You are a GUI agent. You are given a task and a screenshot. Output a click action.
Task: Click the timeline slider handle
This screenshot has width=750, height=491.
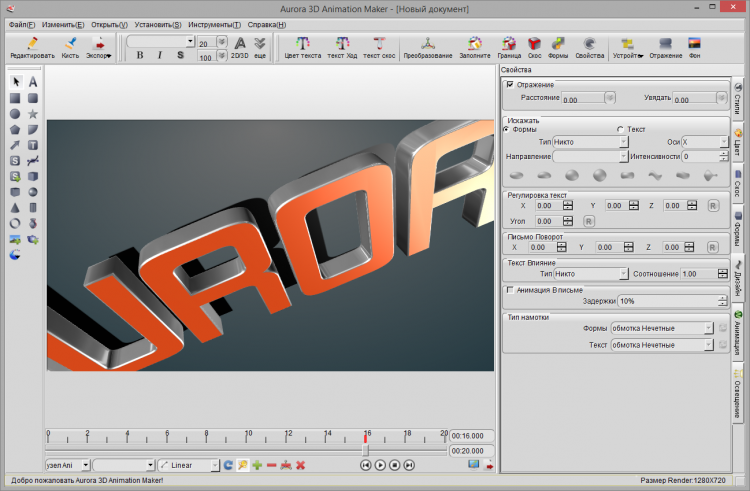(366, 451)
